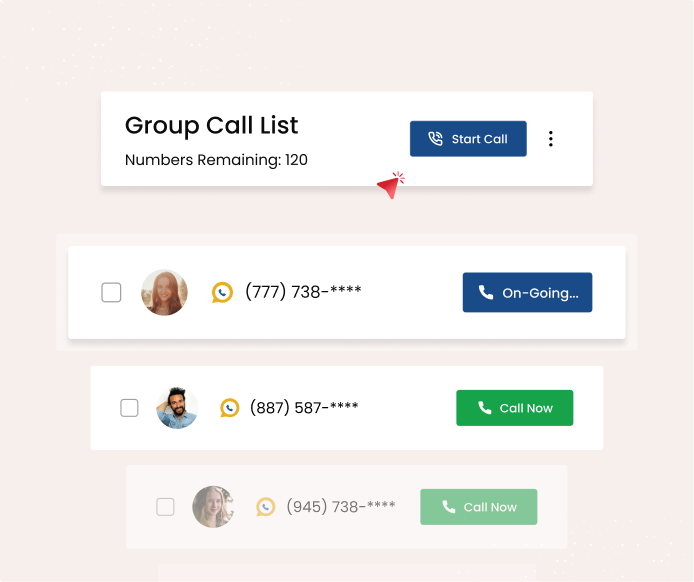Click the handset icon in green Call Now
This screenshot has height=582, width=694.
484,408
